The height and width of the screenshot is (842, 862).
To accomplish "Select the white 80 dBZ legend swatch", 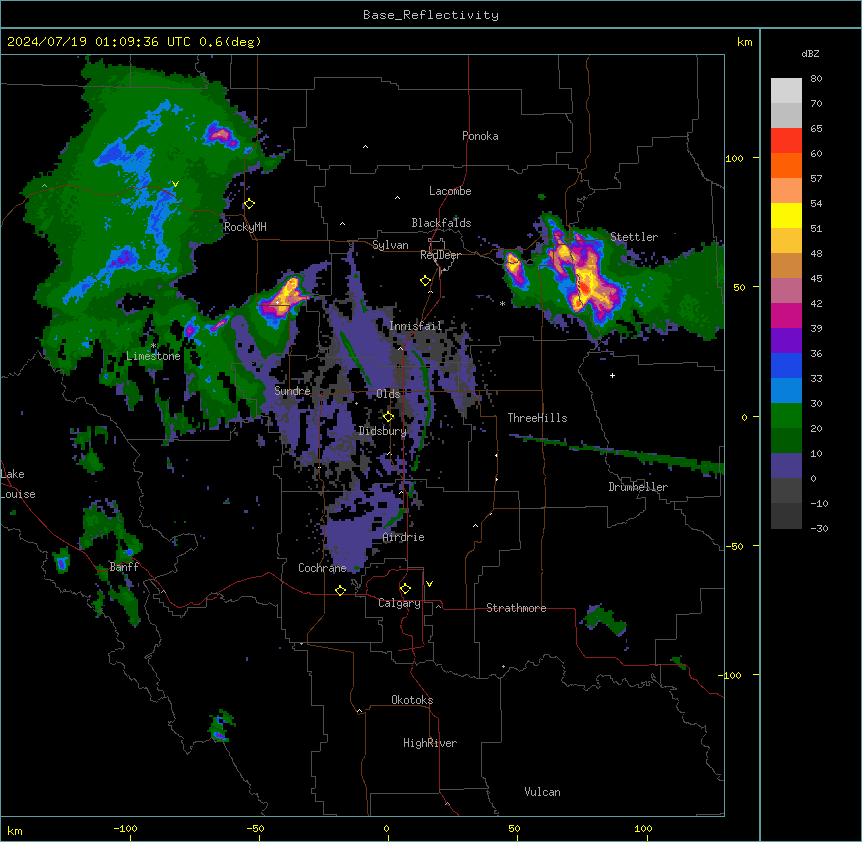I will (x=786, y=91).
